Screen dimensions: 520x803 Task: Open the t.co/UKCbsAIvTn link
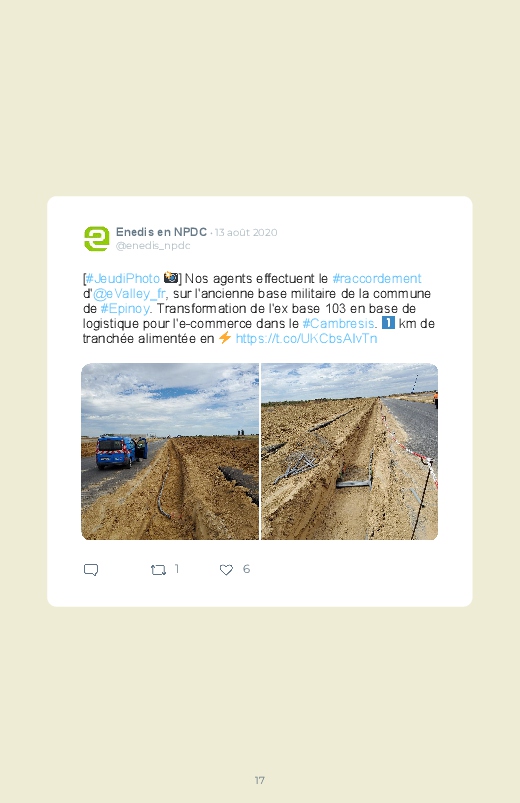(x=306, y=339)
